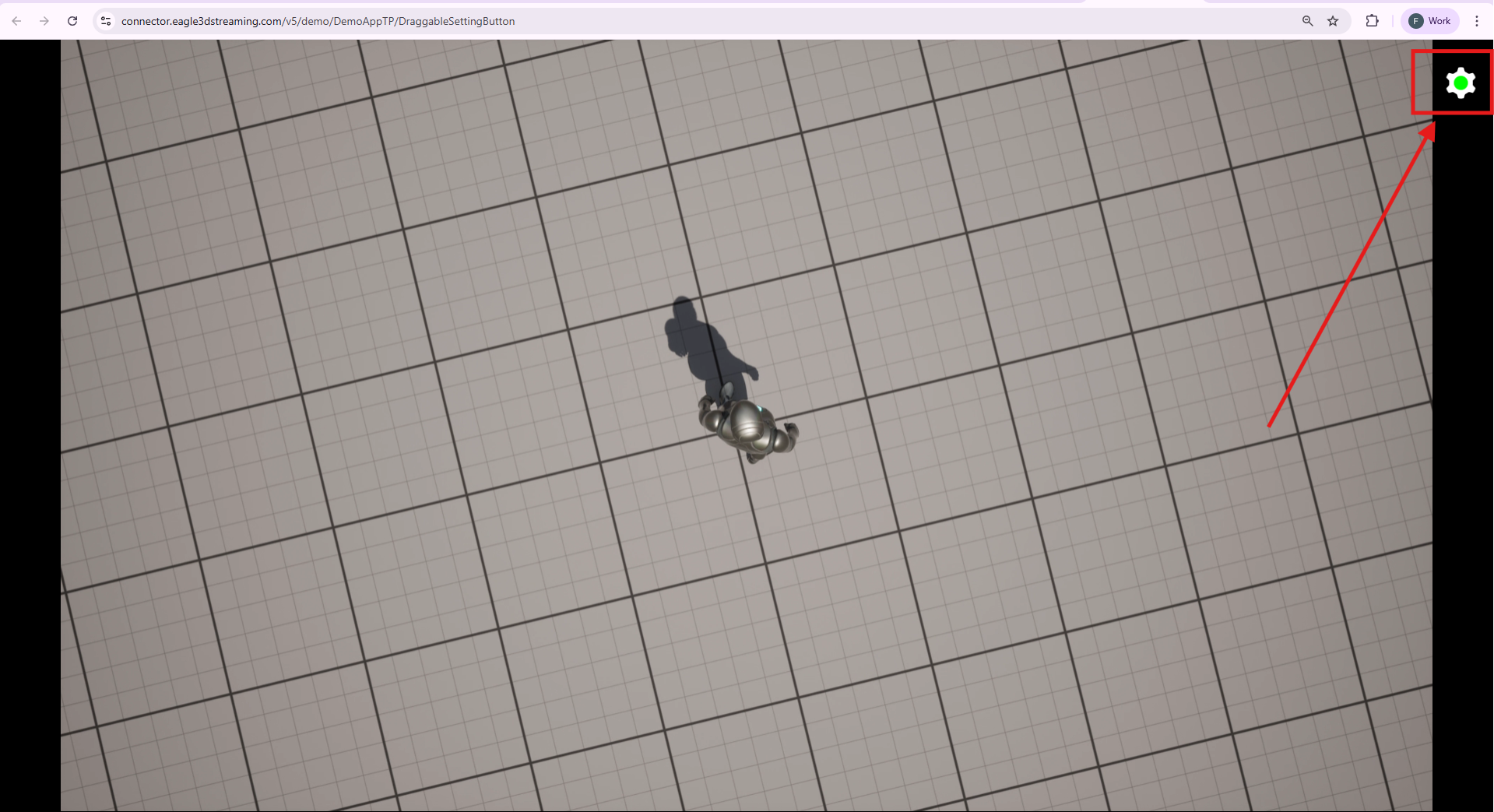
Task: Open the zoom magnifier in address bar
Action: (1307, 21)
